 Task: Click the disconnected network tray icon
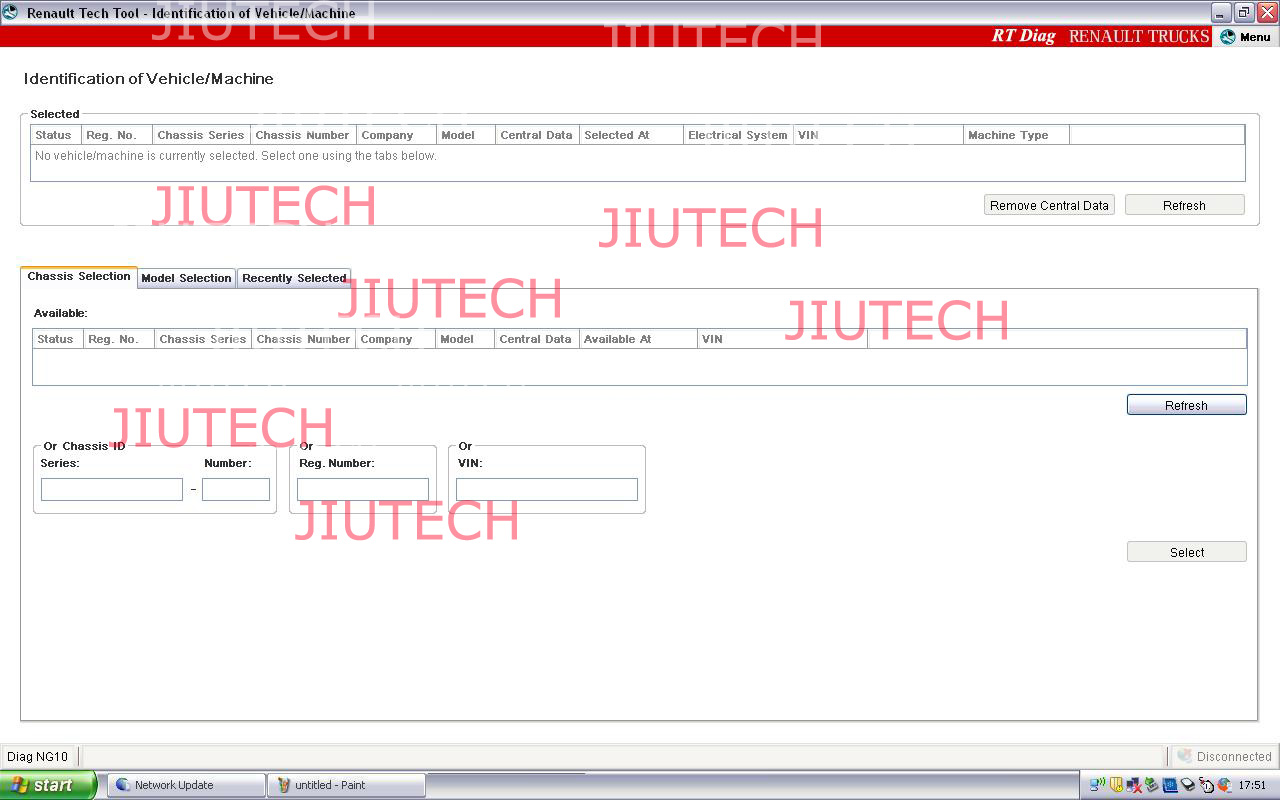coord(1134,785)
